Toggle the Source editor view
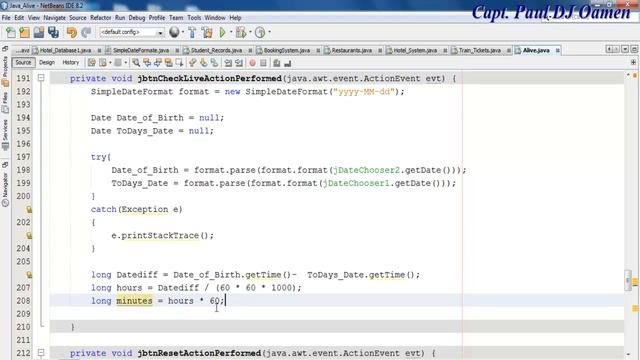The width and height of the screenshot is (640, 360). pos(23,63)
